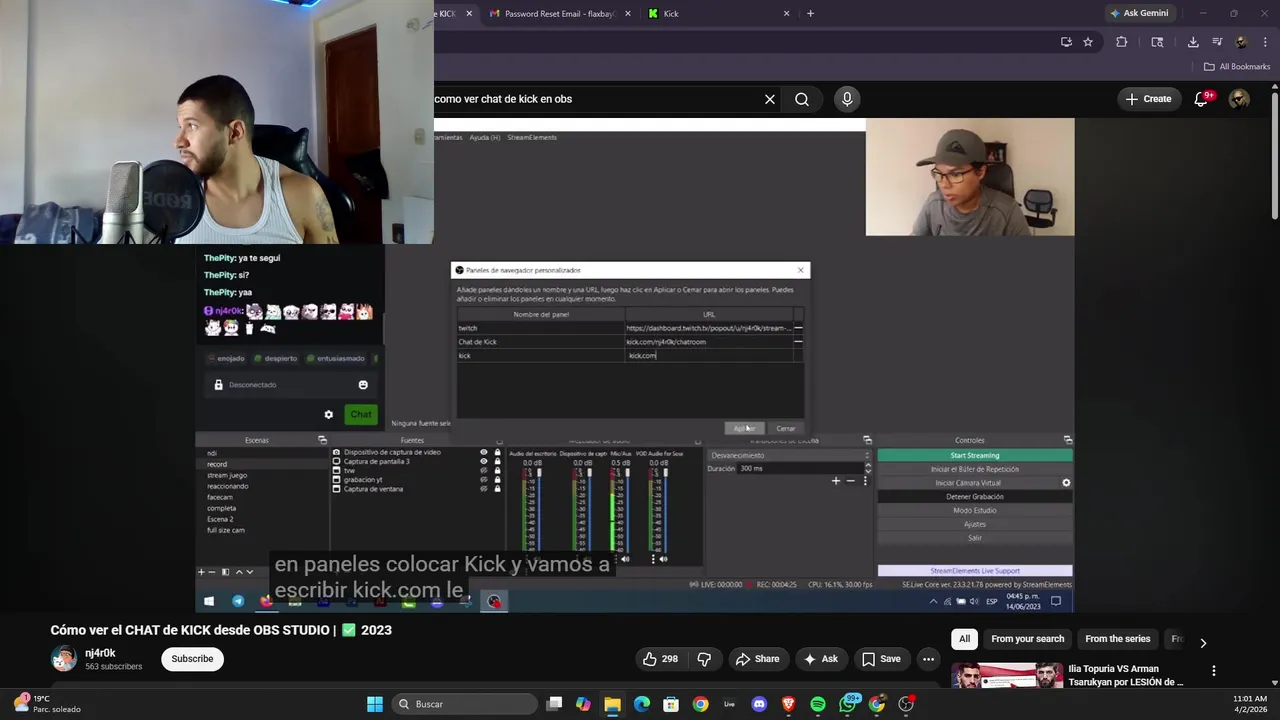1280x720 pixels.
Task: Open options menu for Ilia Topuria video
Action: (1214, 671)
